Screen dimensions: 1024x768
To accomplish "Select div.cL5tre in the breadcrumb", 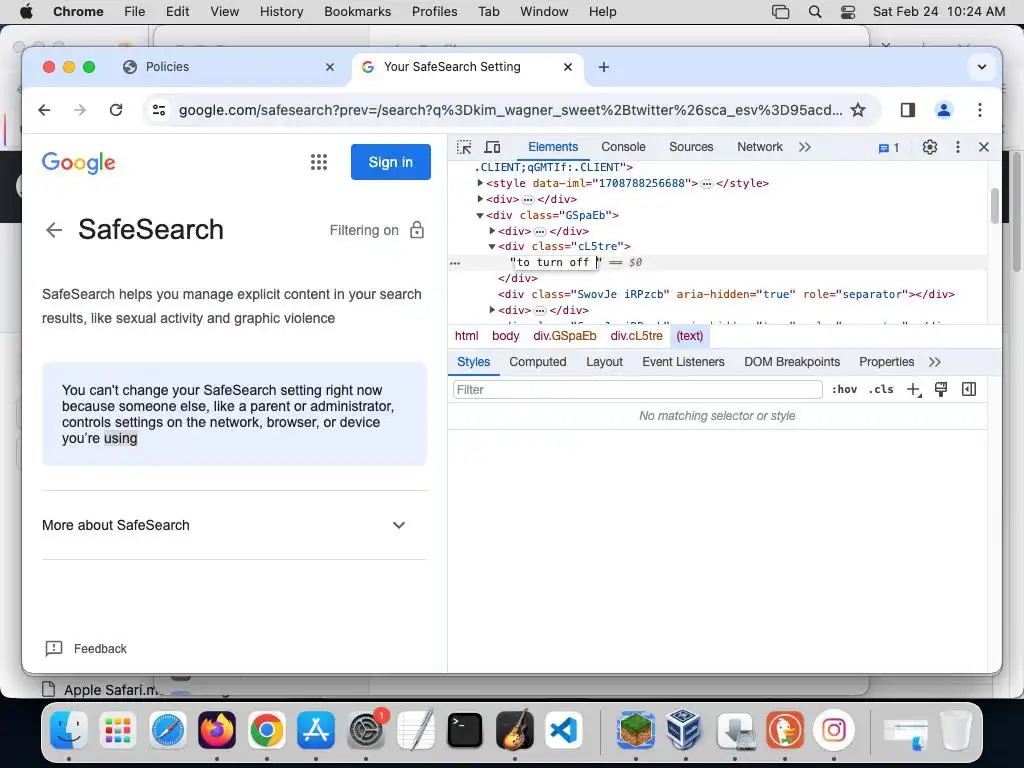I will [x=636, y=336].
